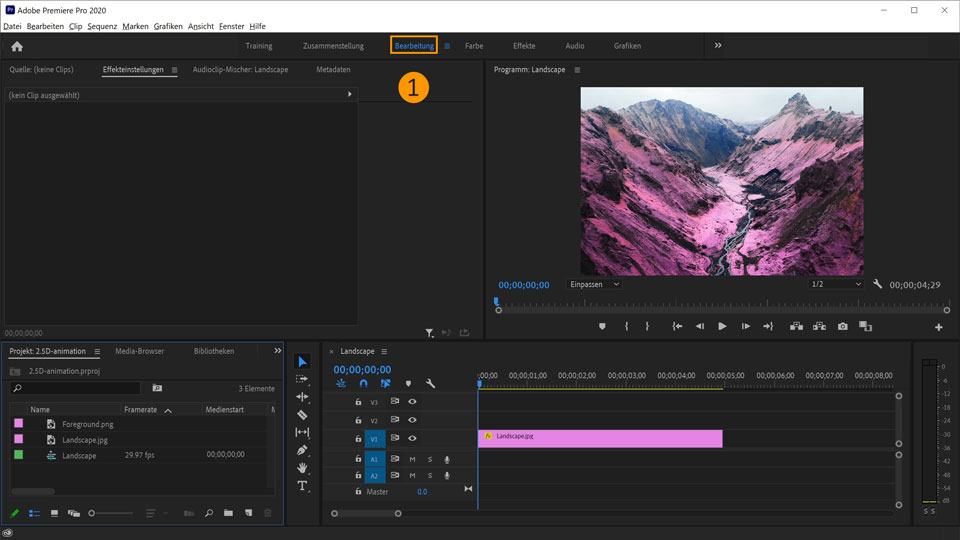This screenshot has width=960, height=540.
Task: Select the Hand tool
Action: (x=302, y=468)
